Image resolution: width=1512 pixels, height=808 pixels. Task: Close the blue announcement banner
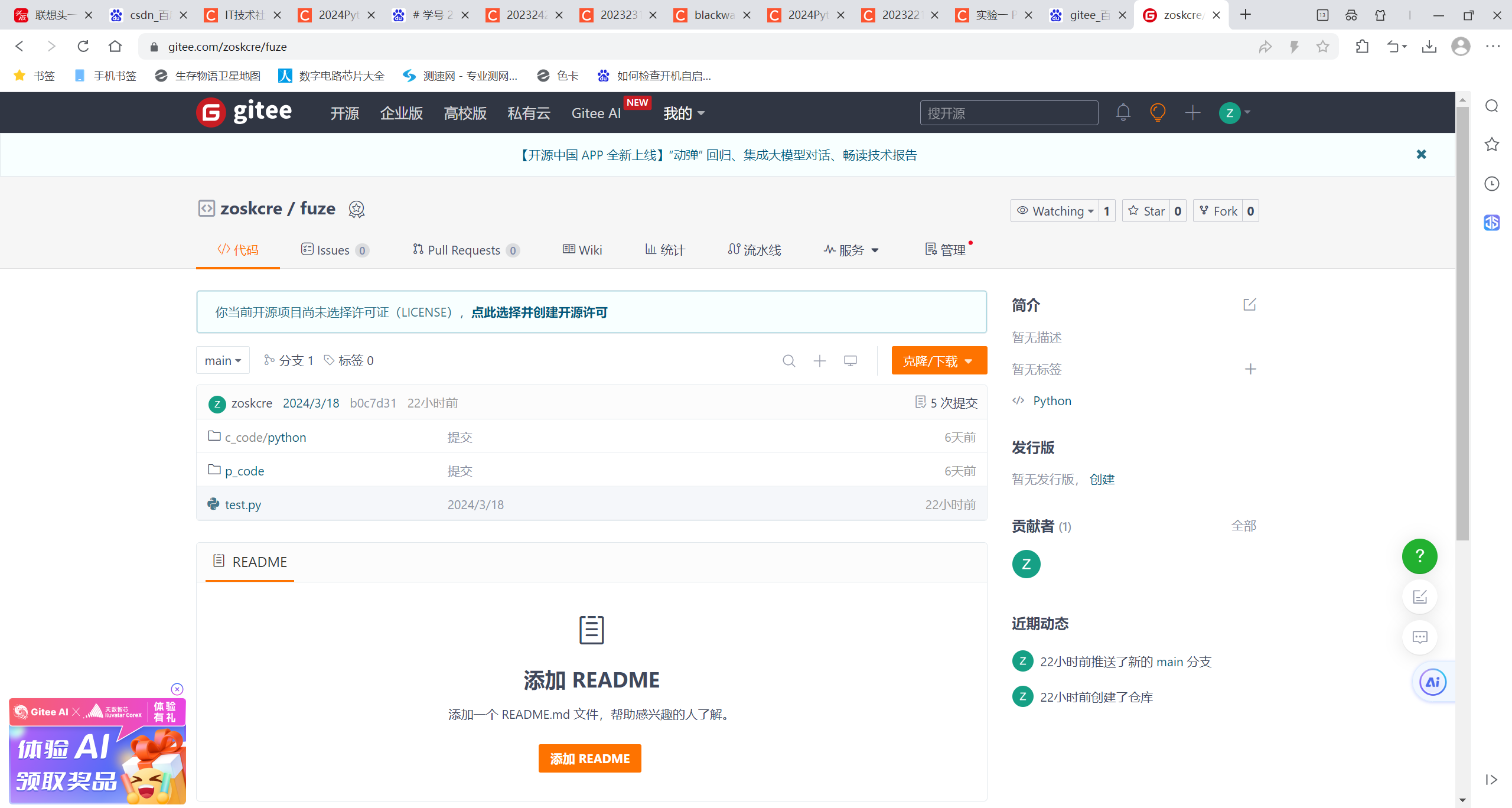click(x=1421, y=154)
